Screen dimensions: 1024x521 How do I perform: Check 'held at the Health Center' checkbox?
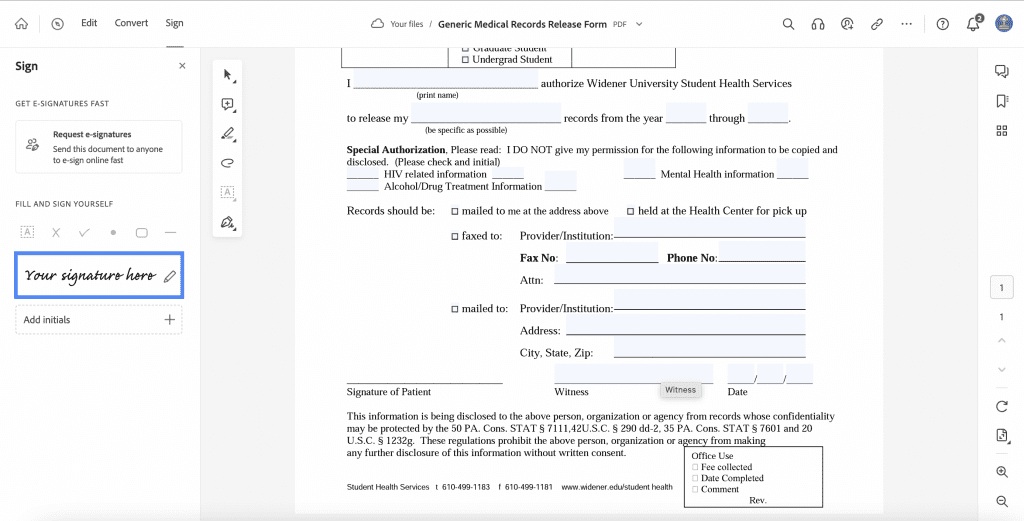pos(631,212)
